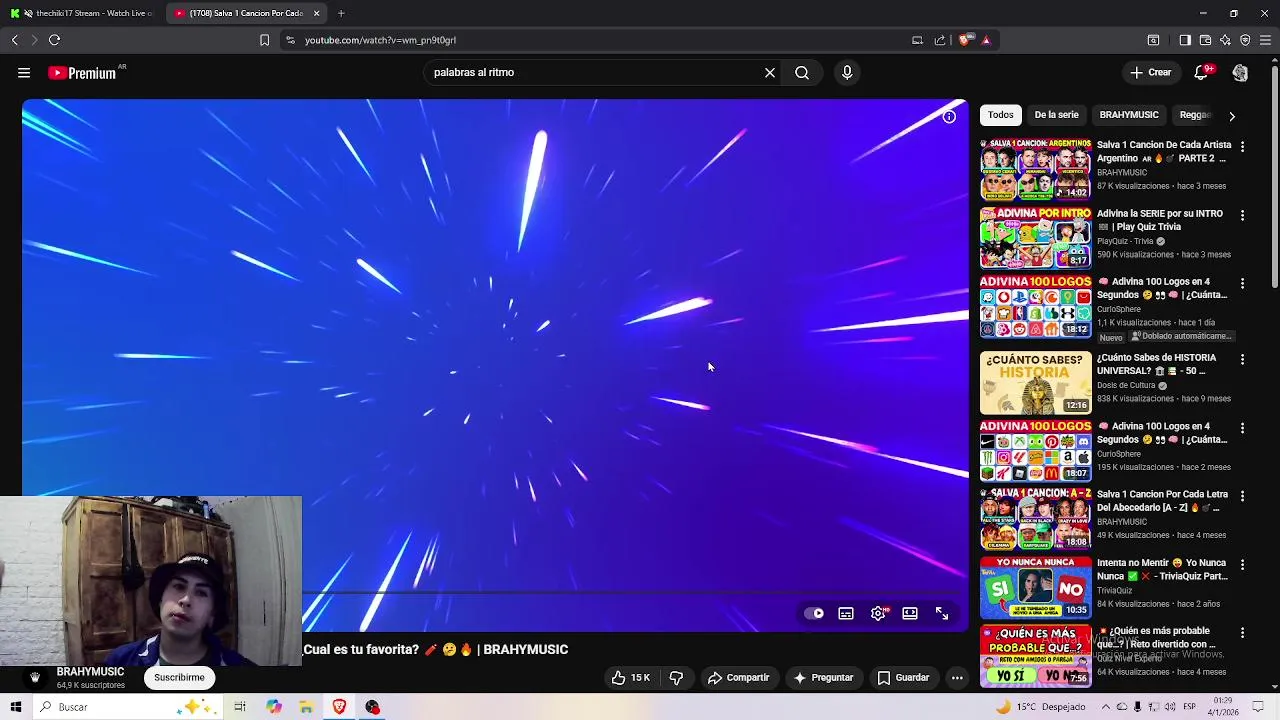Enter fullscreen in the video player
Screen dimensions: 1280x720
pos(942,613)
